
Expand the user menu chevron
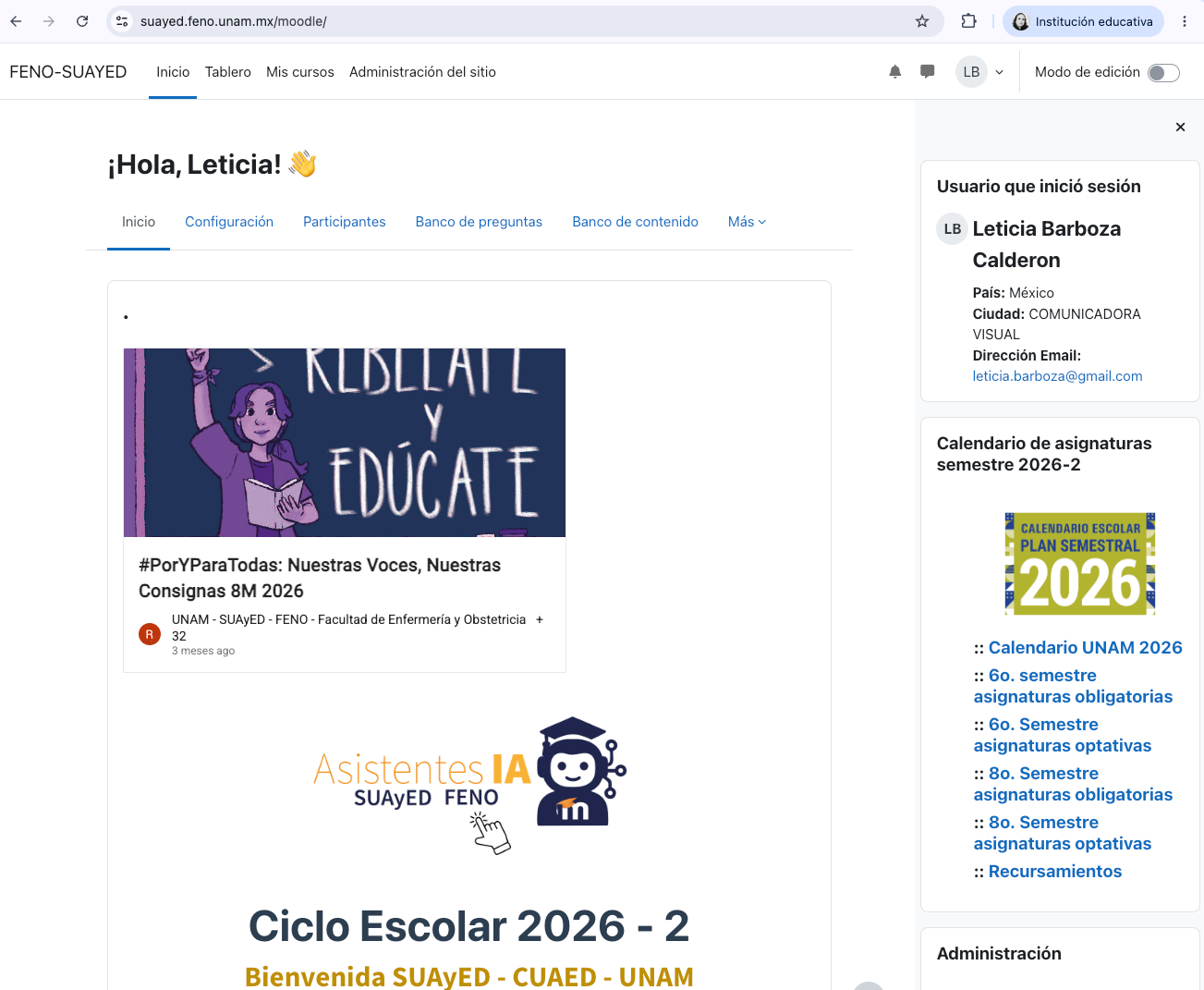pos(999,72)
